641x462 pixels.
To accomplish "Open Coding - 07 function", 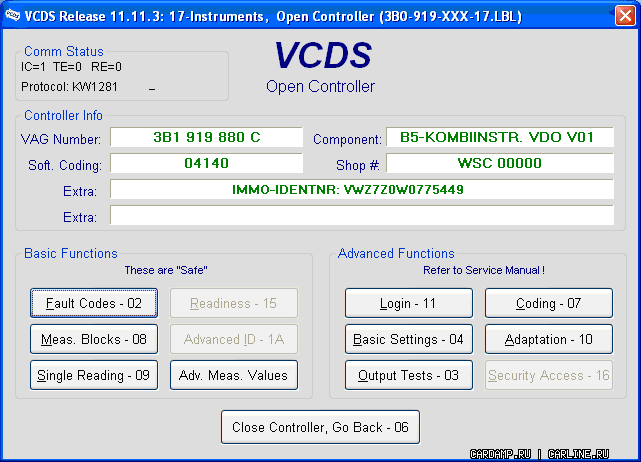I will point(549,303).
